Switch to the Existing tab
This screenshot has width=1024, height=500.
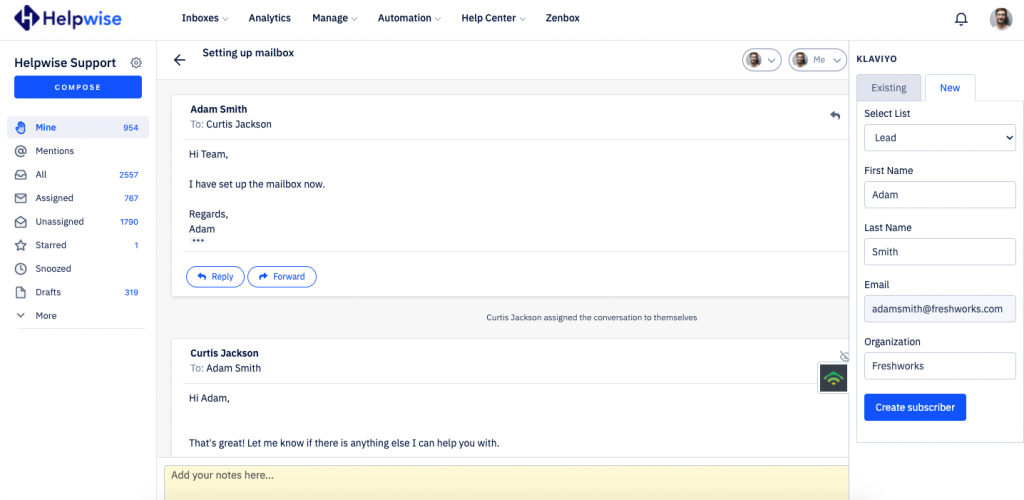(888, 88)
